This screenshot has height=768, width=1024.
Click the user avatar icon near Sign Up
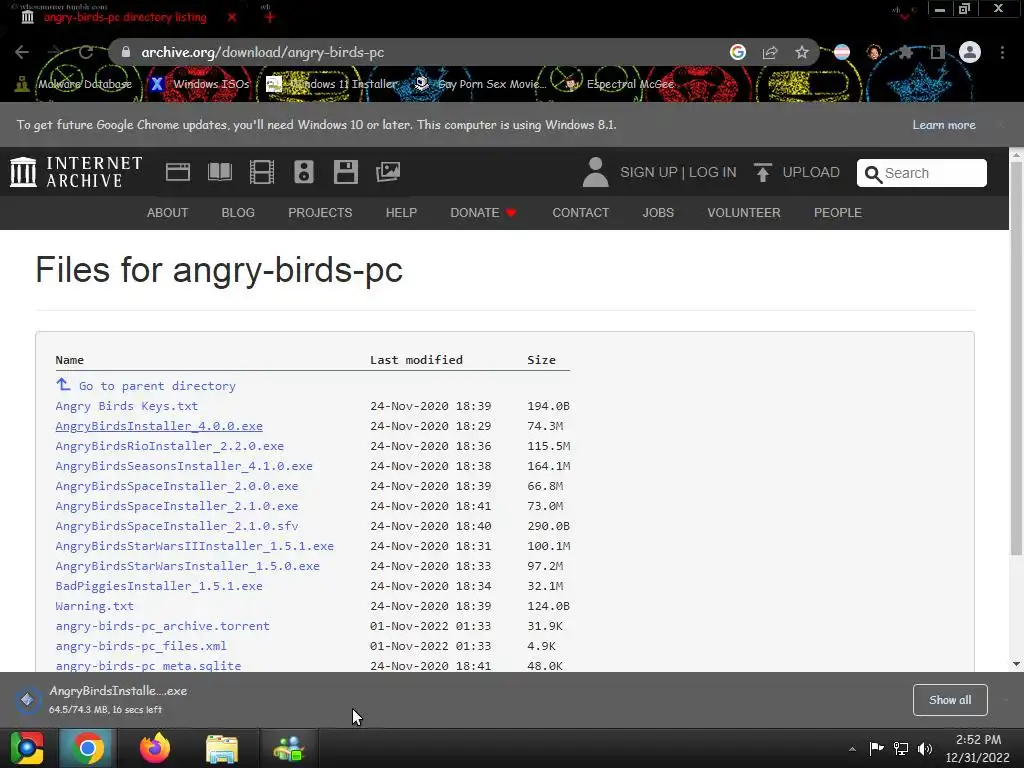click(x=595, y=172)
